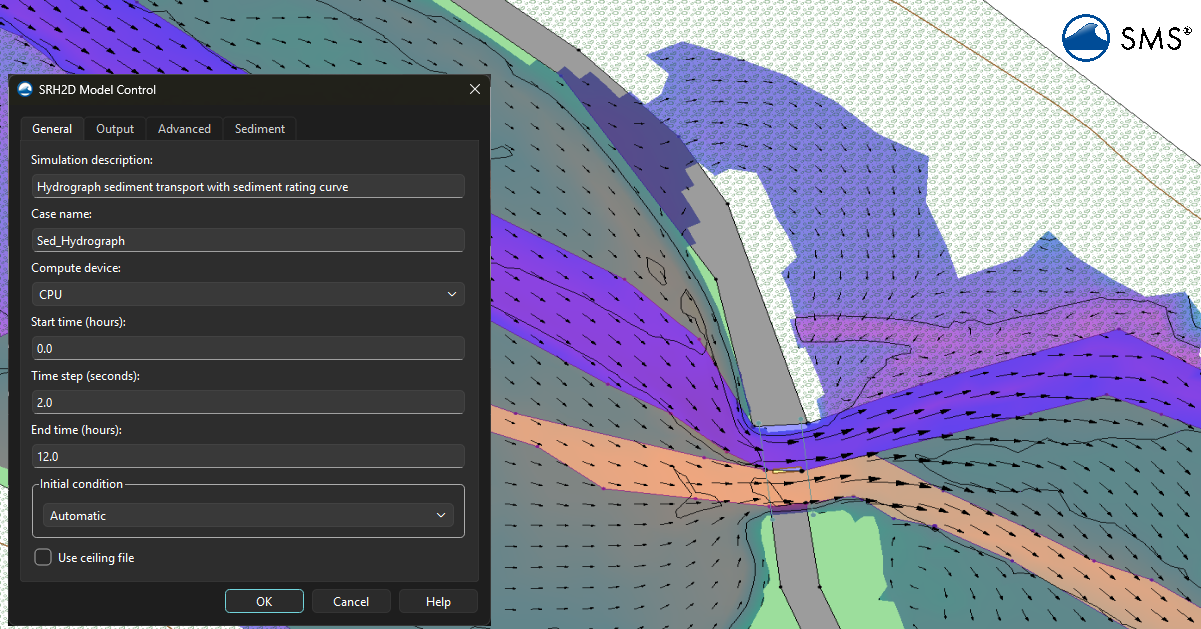Click the End time hours field
1201x629 pixels.
coord(248,456)
